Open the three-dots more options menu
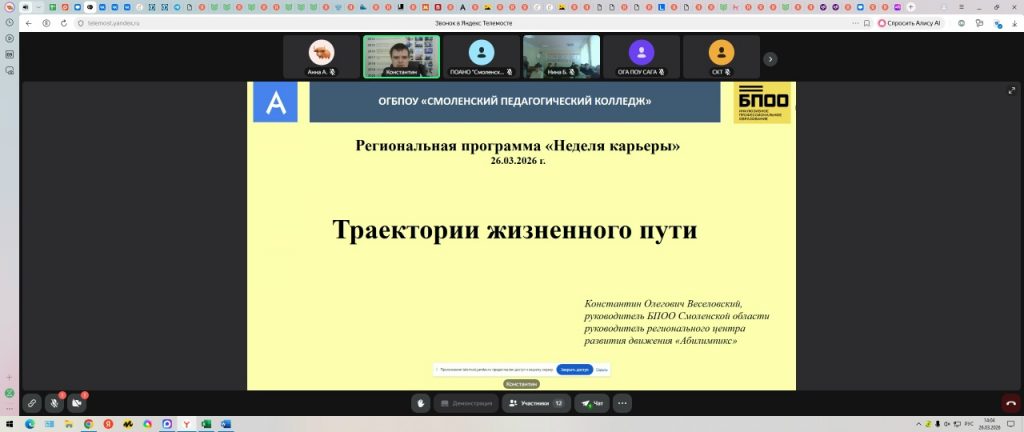The width and height of the screenshot is (1024, 432). 623,403
